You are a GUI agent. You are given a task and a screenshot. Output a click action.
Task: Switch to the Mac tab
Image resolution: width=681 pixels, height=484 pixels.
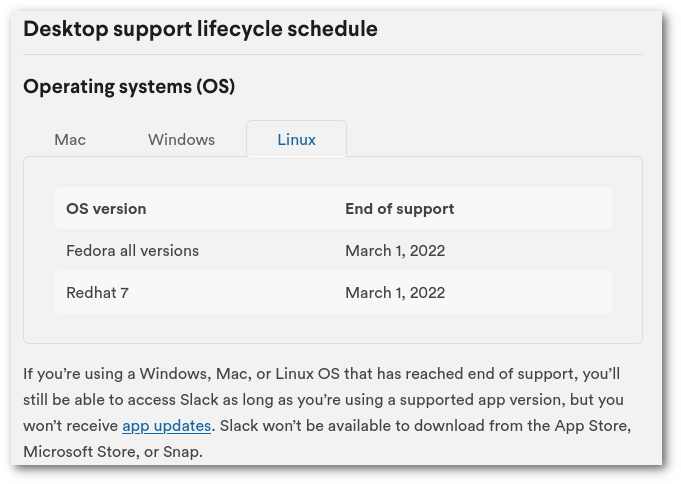coord(70,139)
